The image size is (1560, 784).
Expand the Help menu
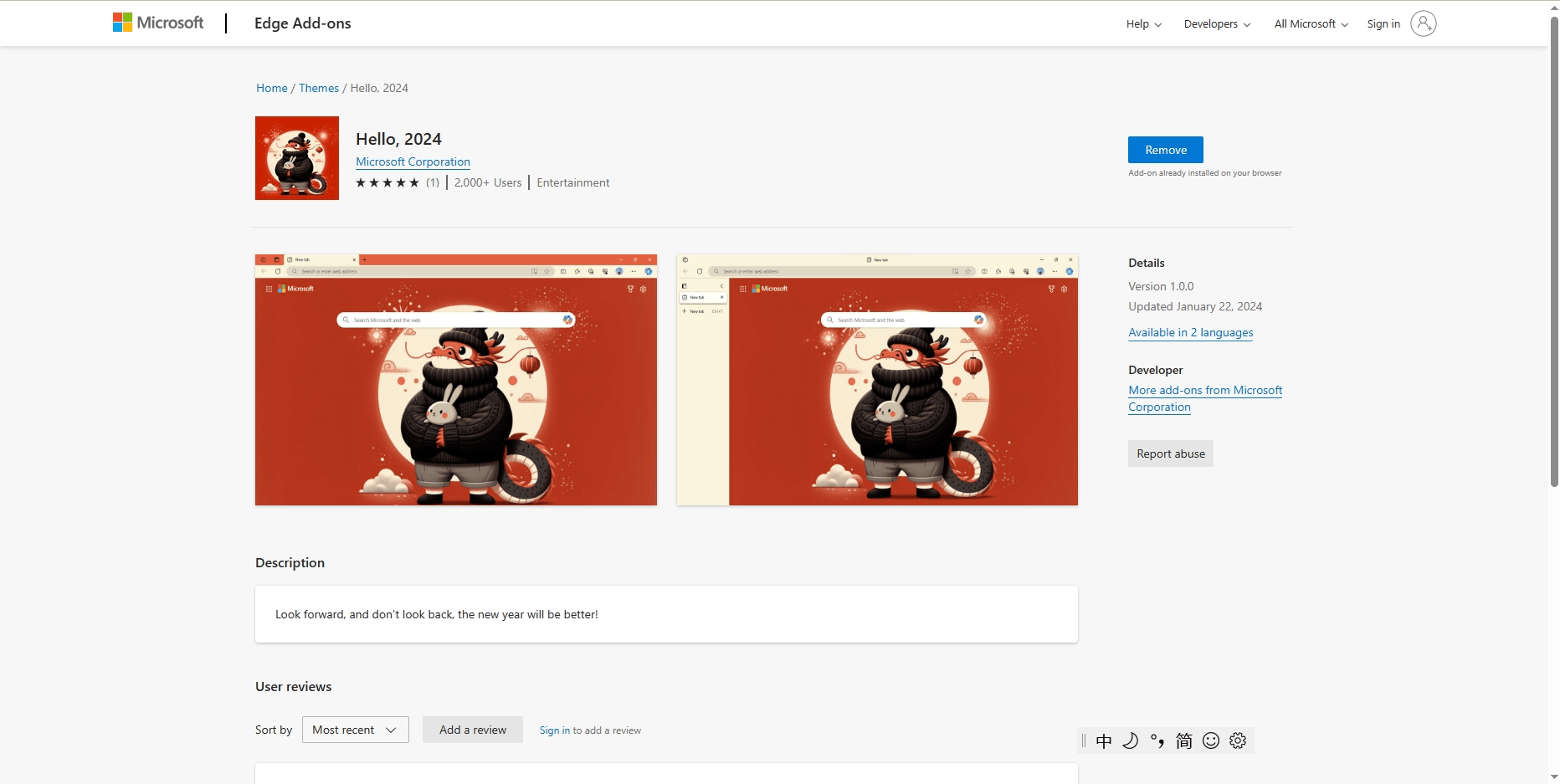tap(1143, 24)
